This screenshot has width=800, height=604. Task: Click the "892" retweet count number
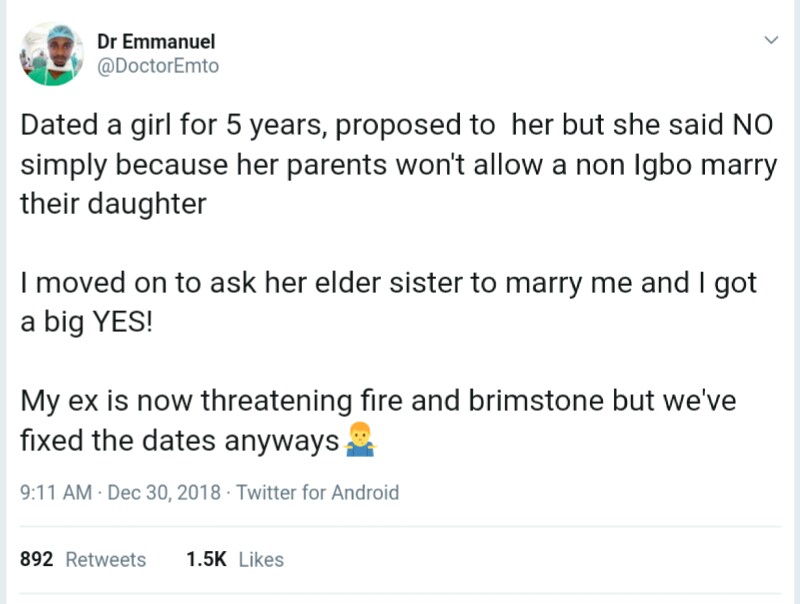[x=37, y=560]
